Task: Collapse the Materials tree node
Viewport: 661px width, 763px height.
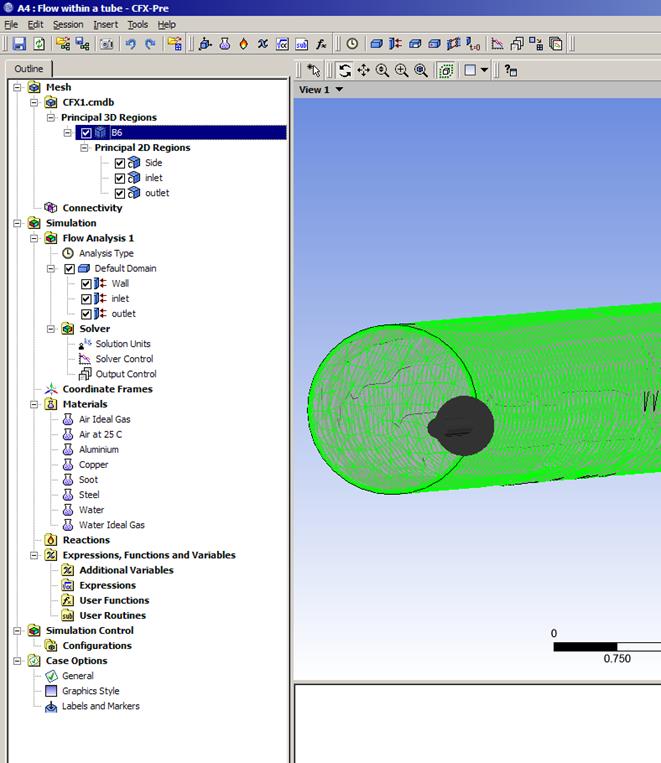Action: pos(35,405)
